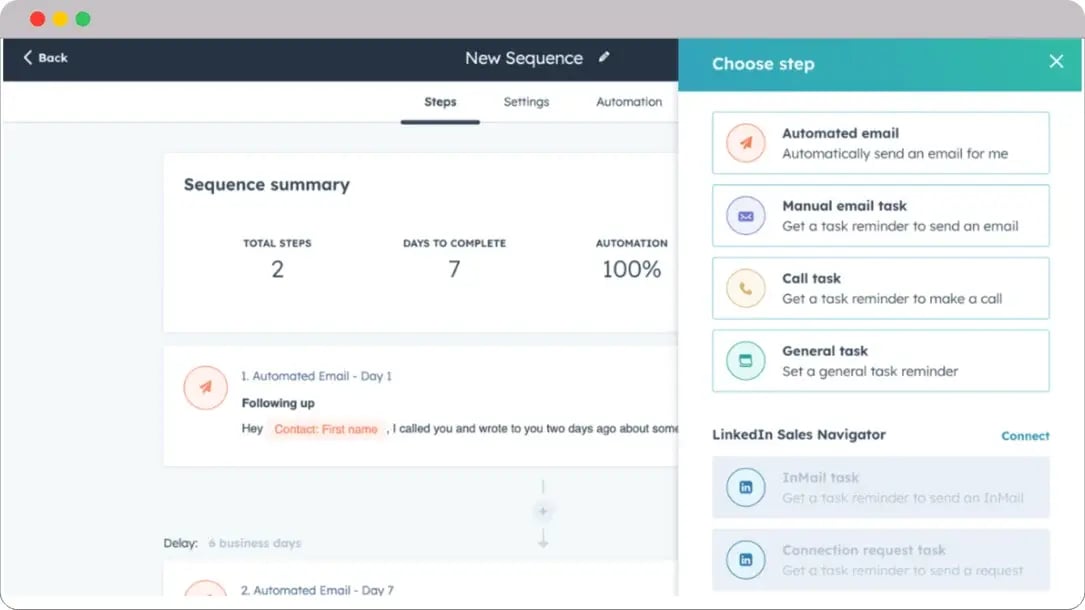The width and height of the screenshot is (1085, 610).
Task: Click the Connection request task LinkedIn icon
Action: click(746, 560)
